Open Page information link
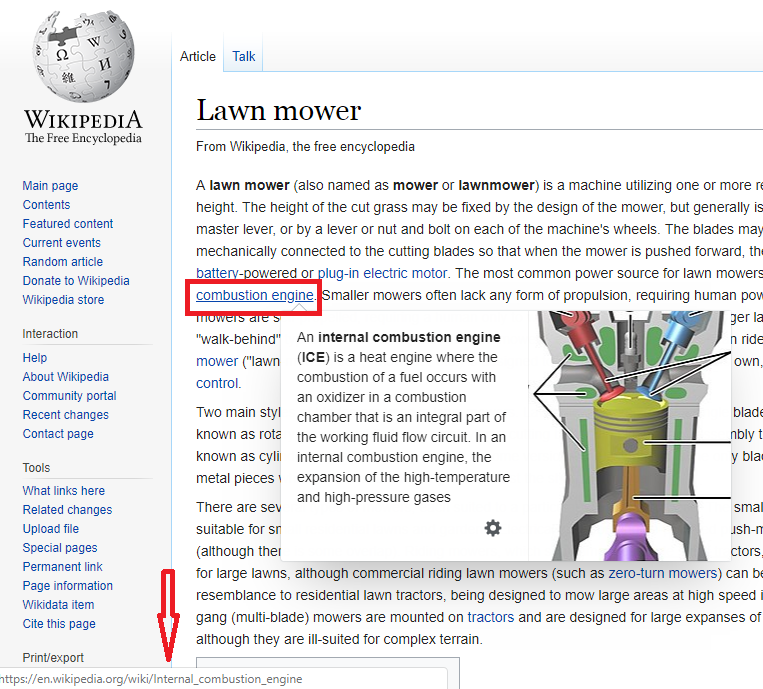Screen dimensions: 763x689 point(68,585)
